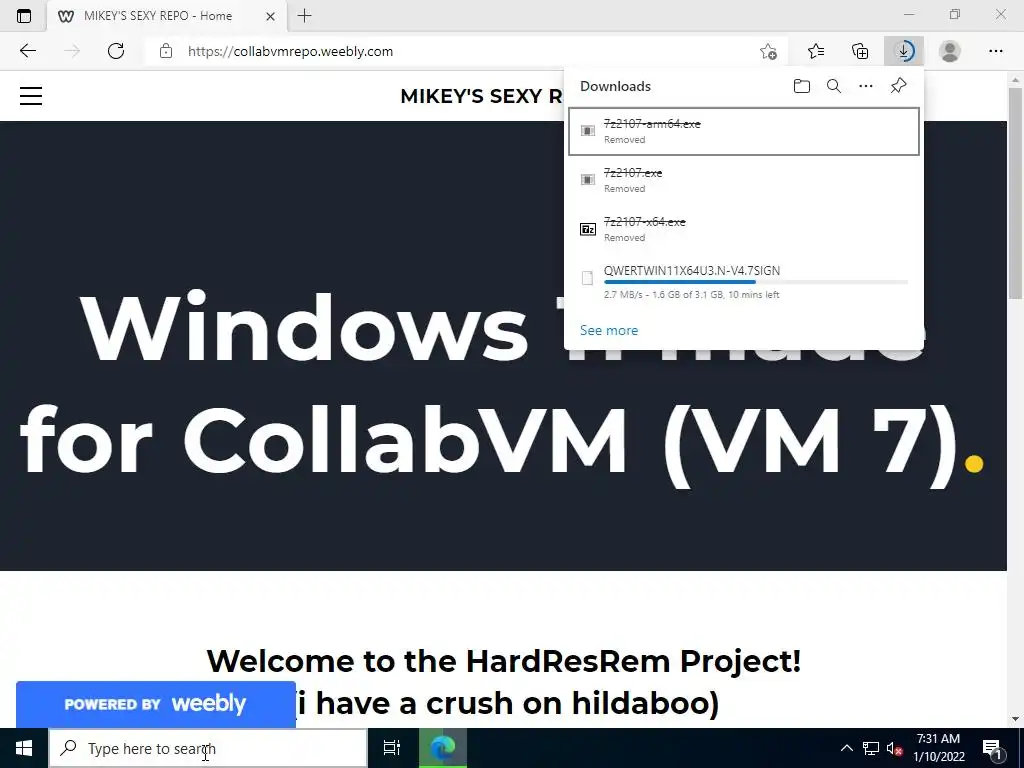
Task: Open a new tab with plus button
Action: (x=304, y=16)
